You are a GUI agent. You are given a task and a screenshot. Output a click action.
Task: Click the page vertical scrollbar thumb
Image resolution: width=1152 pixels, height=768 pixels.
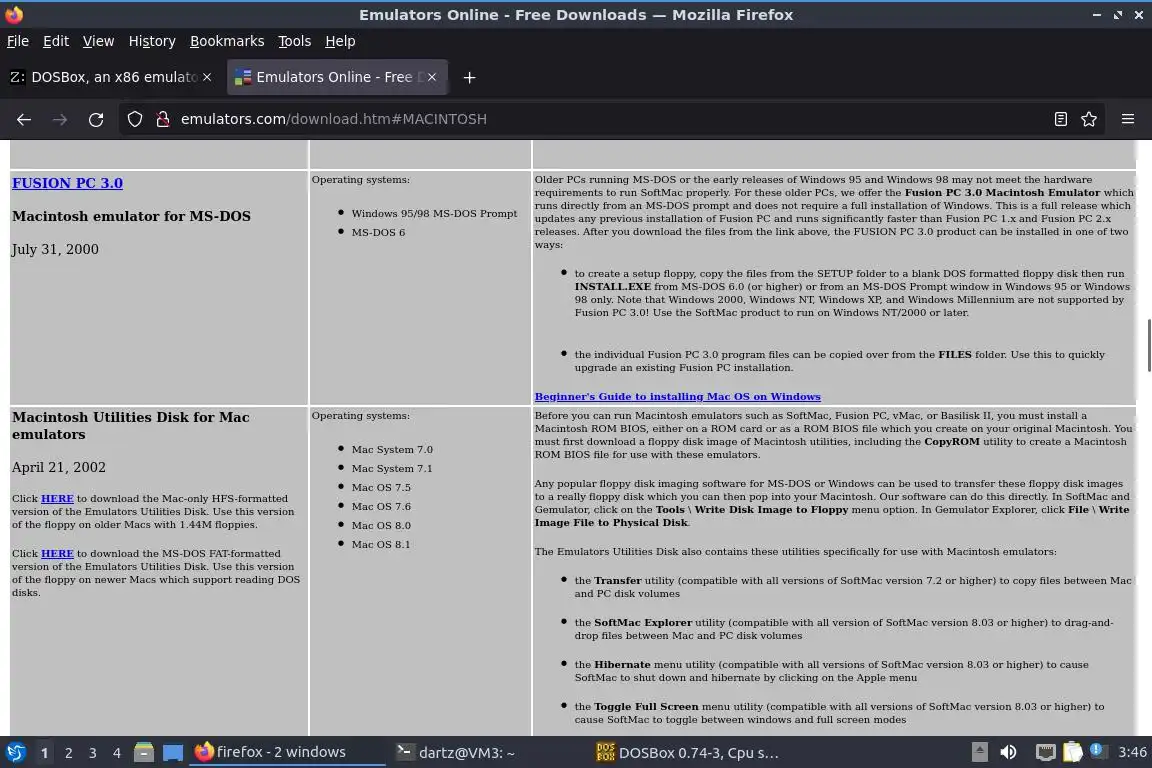(1148, 345)
